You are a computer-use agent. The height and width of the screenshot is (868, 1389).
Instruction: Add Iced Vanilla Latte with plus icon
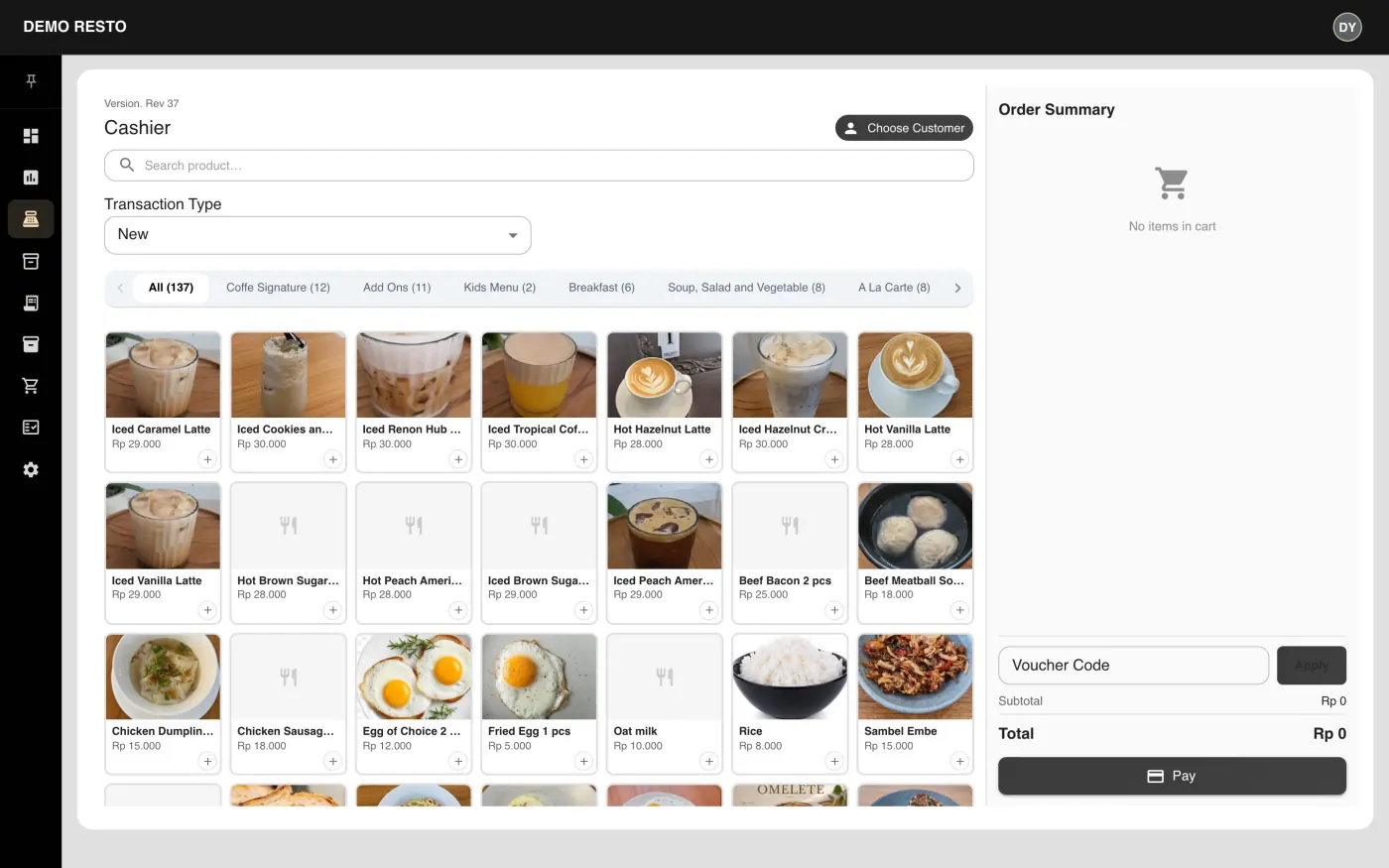207,610
